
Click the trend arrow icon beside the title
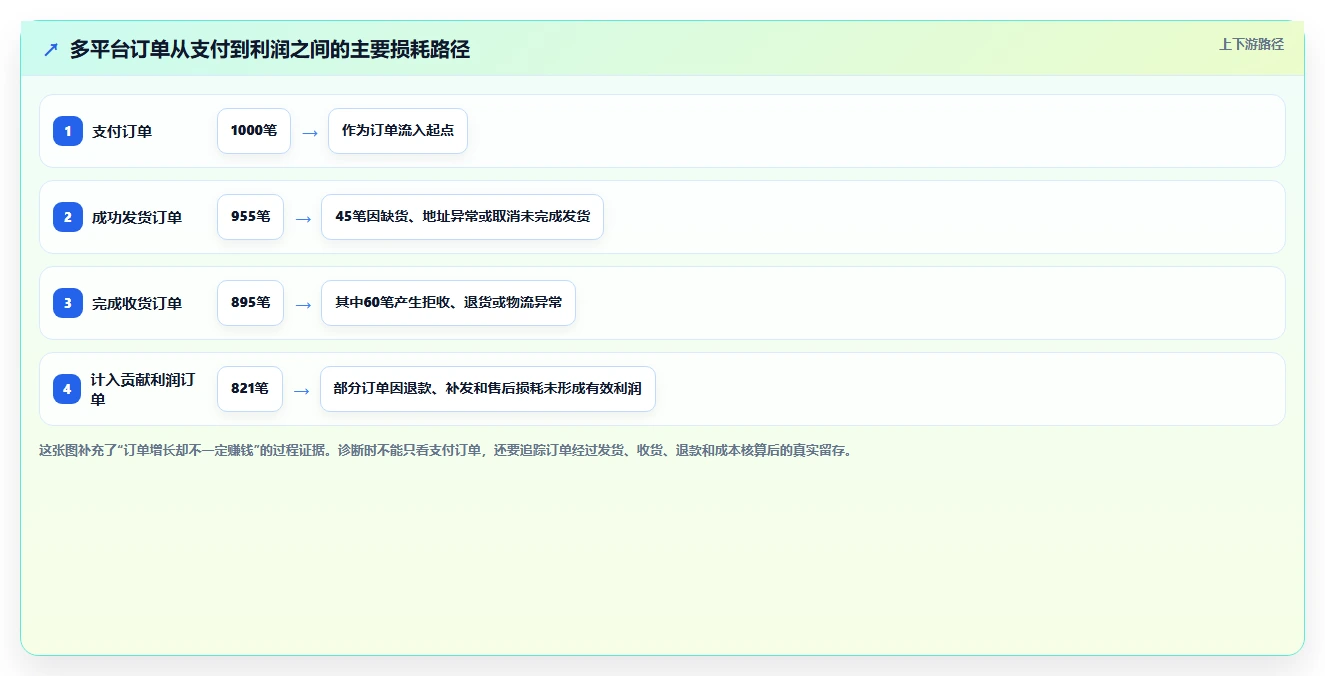tap(51, 49)
